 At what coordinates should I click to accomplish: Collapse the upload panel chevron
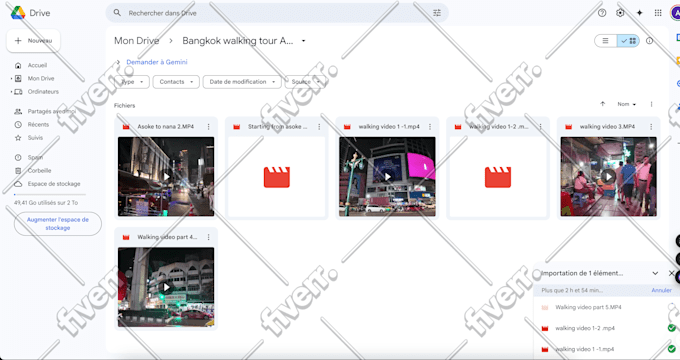tap(655, 273)
